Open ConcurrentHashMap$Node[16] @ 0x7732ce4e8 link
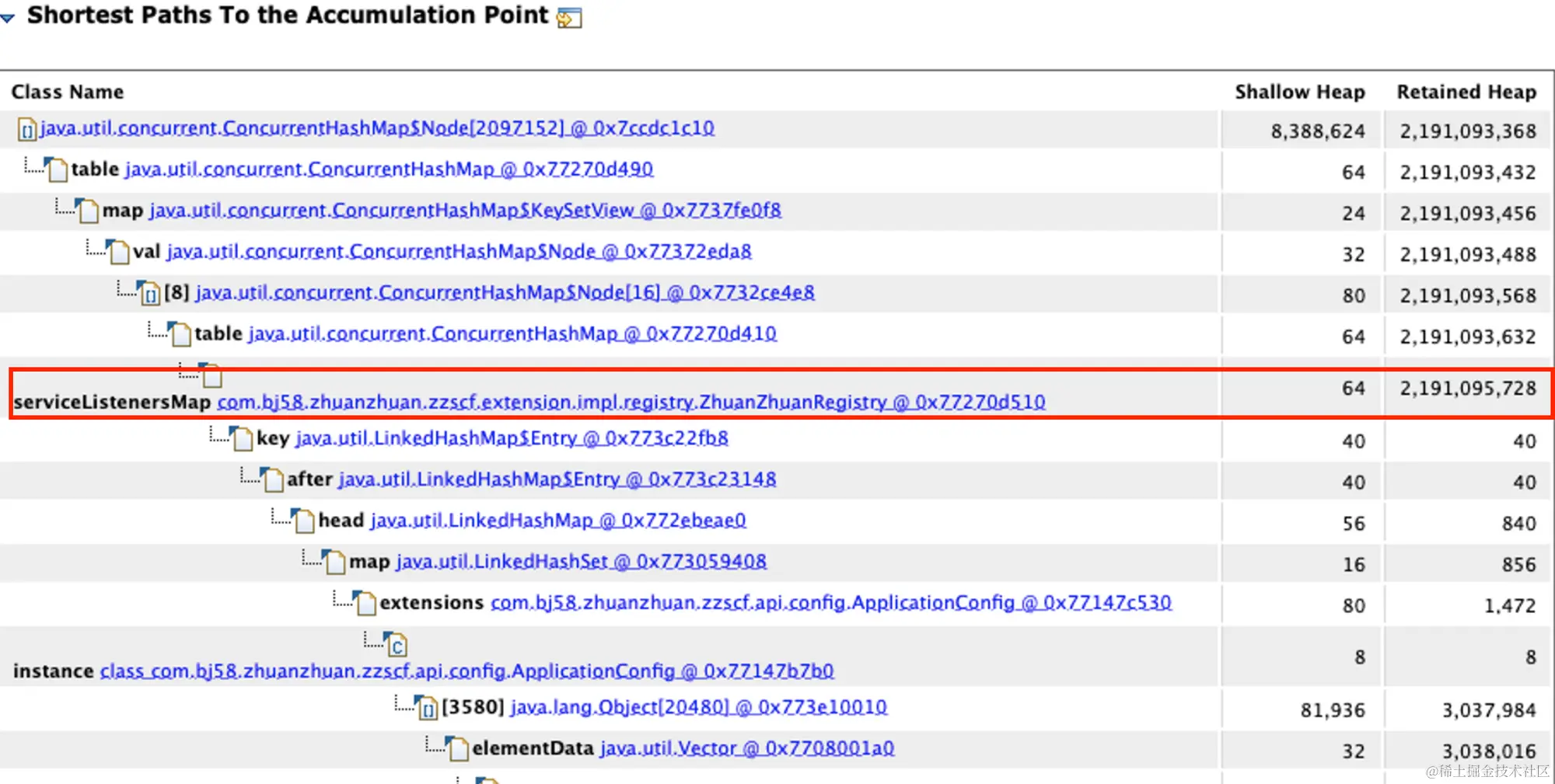The image size is (1555, 784). (505, 293)
